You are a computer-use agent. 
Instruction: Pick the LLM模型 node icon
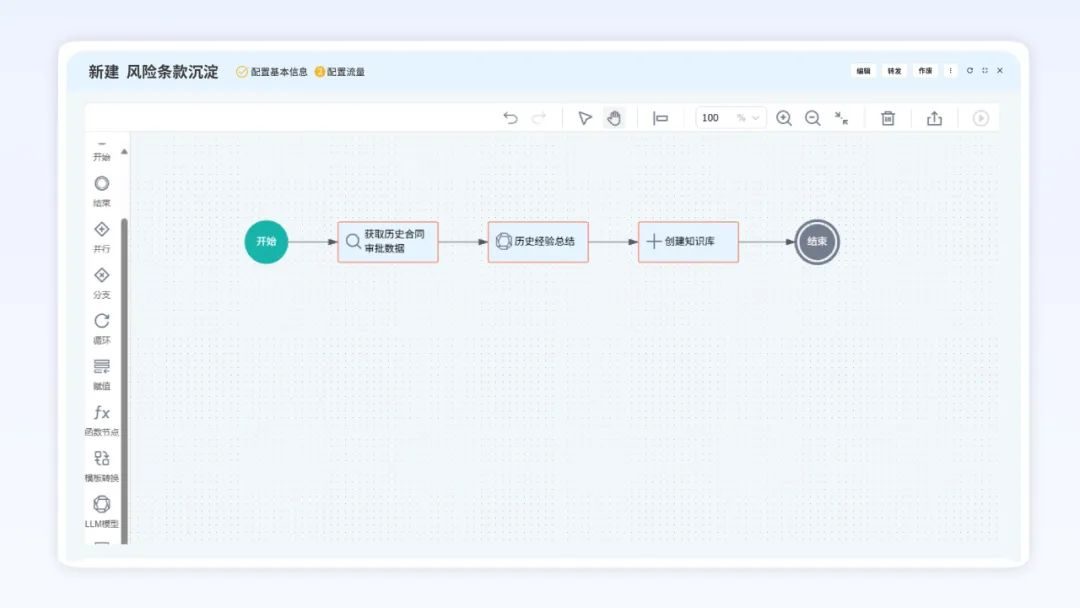[x=101, y=504]
